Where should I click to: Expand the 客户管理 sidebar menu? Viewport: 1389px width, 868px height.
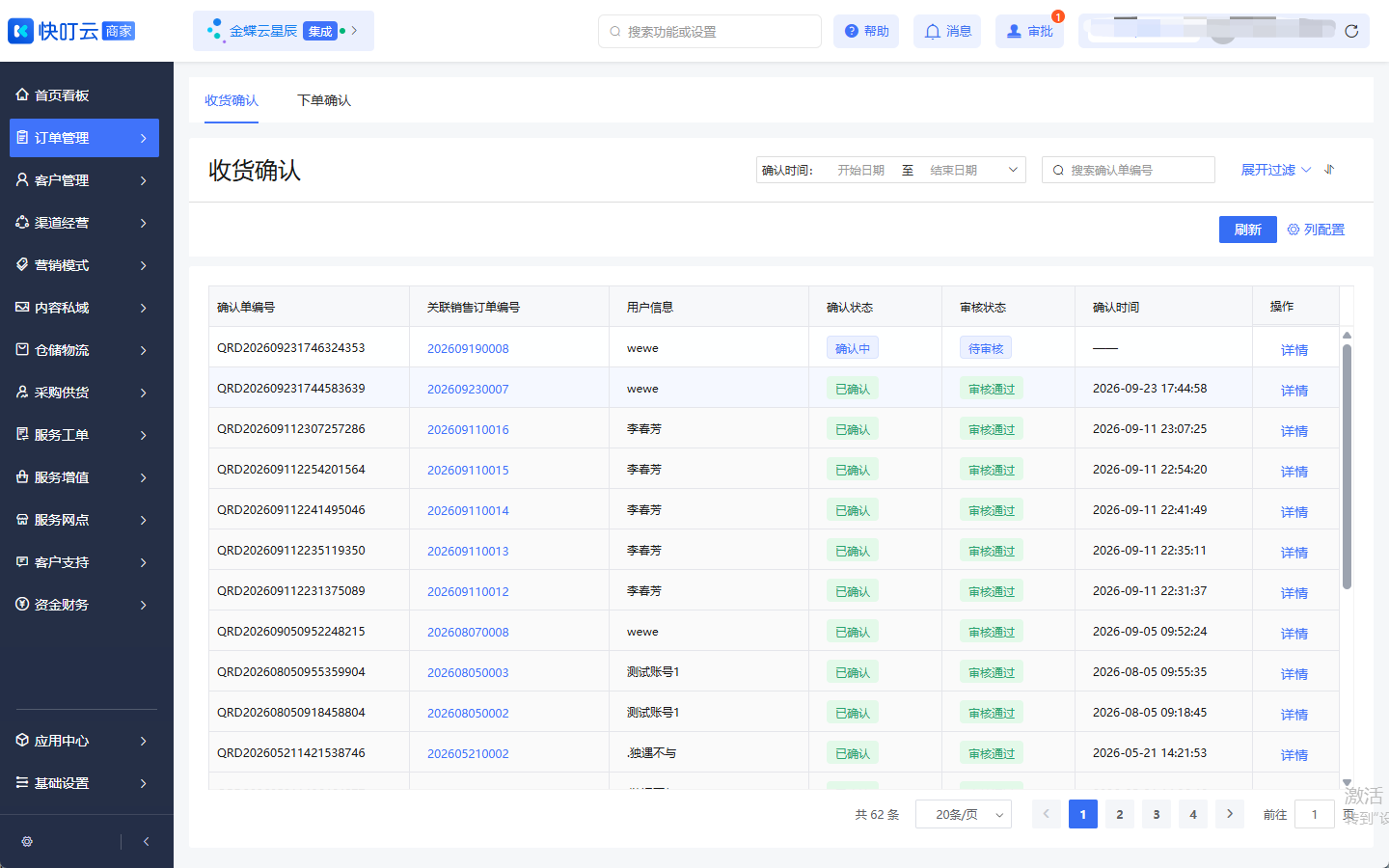pyautogui.click(x=84, y=180)
